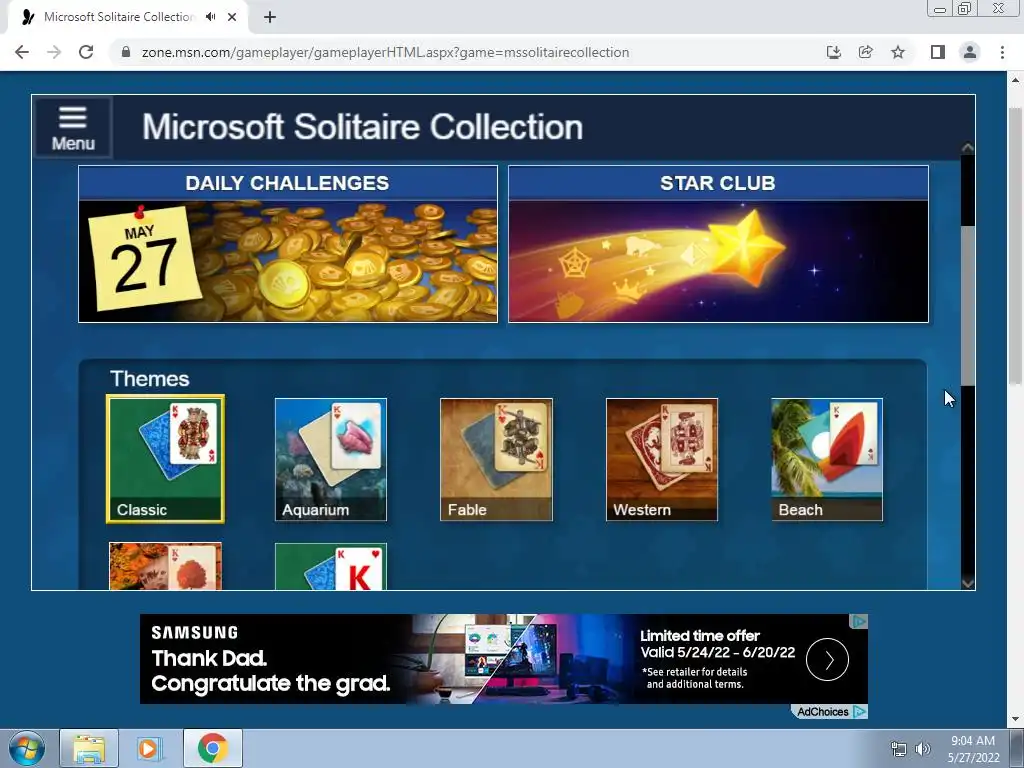The height and width of the screenshot is (768, 1024).
Task: Click the Themes heading
Action: [x=150, y=379]
